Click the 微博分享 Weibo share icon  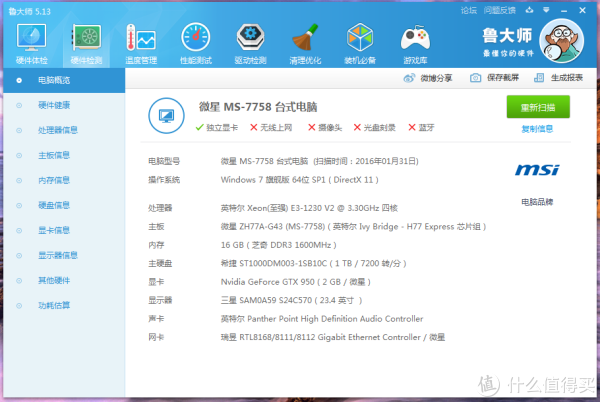pyautogui.click(x=409, y=78)
